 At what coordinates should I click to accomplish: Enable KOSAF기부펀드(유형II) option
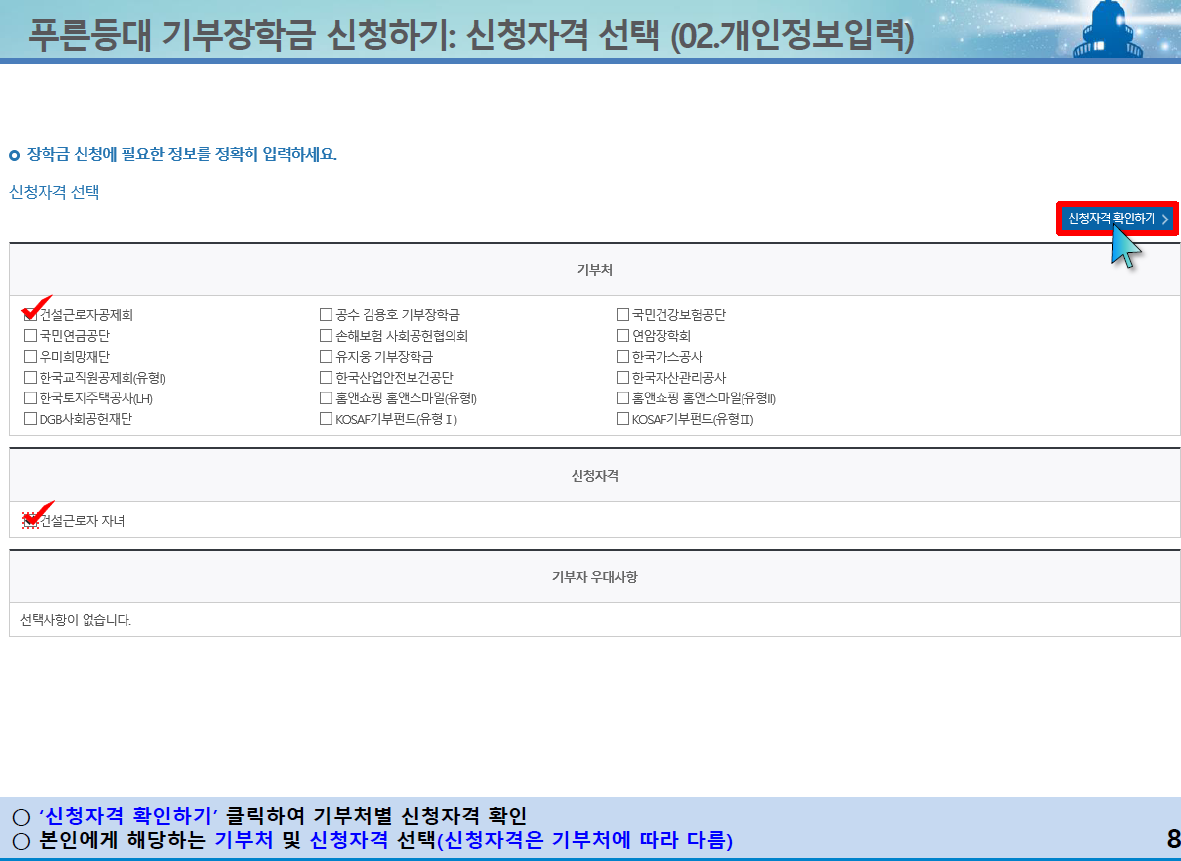pyautogui.click(x=621, y=419)
